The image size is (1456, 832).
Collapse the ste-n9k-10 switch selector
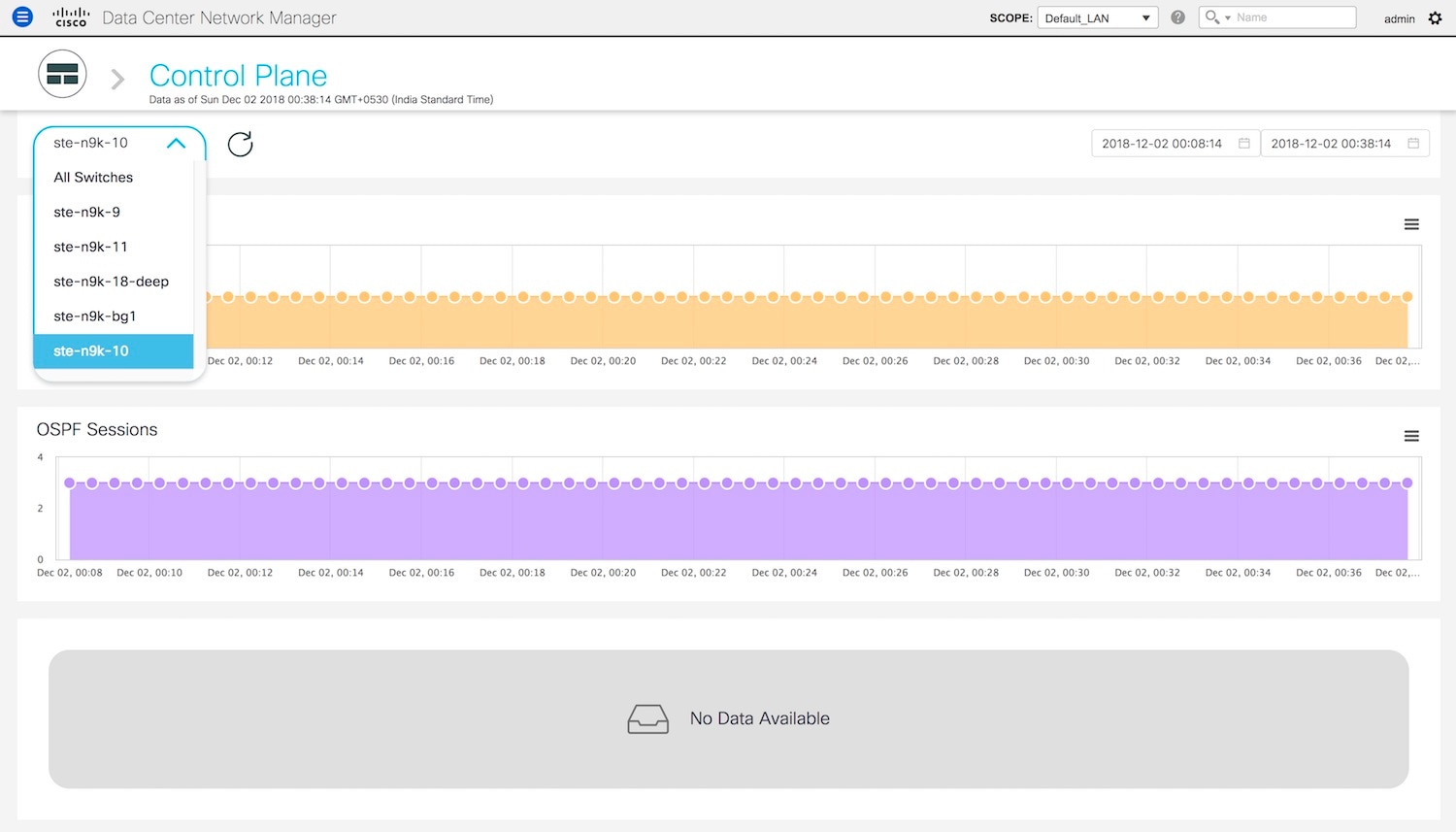[176, 143]
